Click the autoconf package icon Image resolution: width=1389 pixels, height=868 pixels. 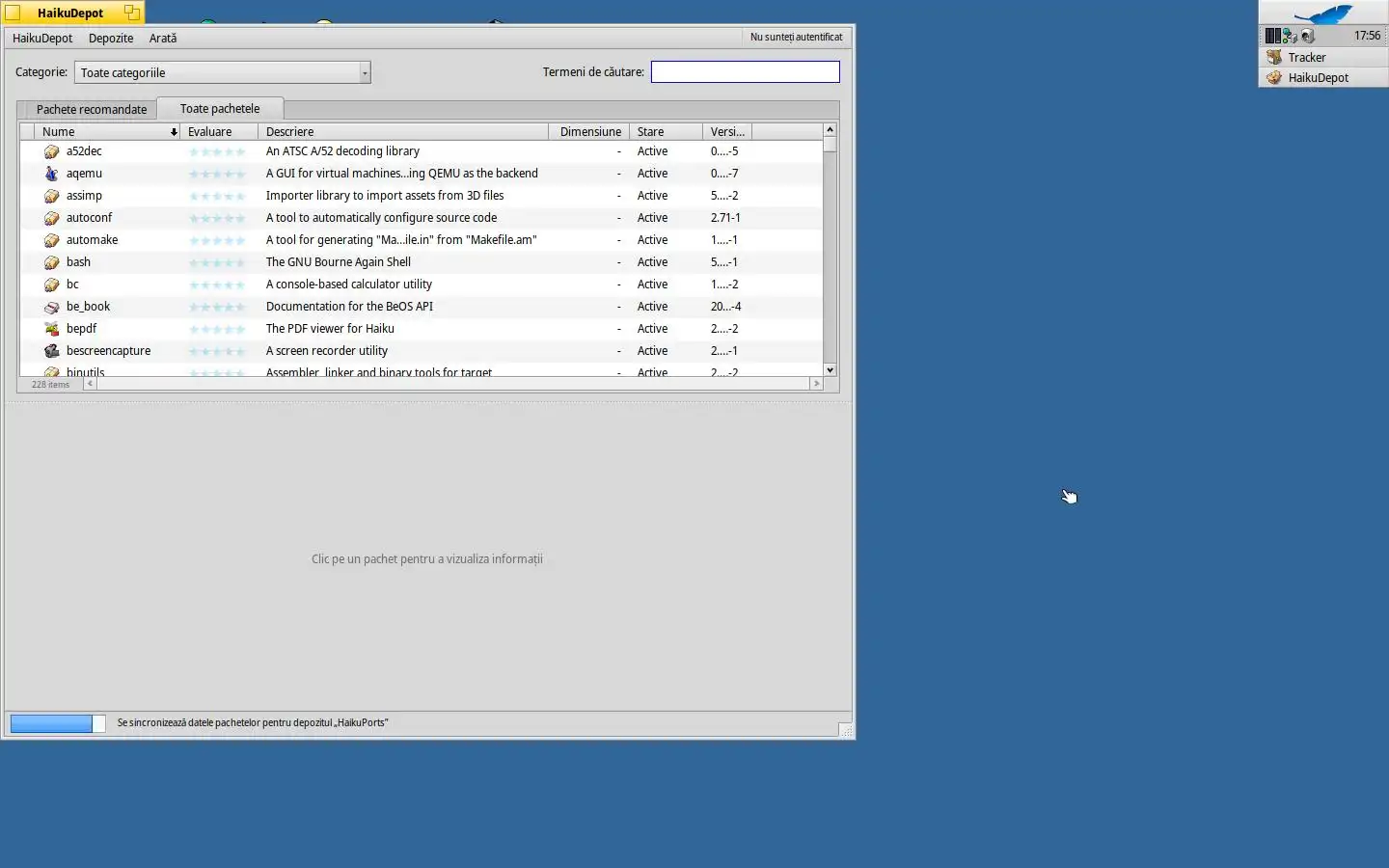pyautogui.click(x=52, y=218)
